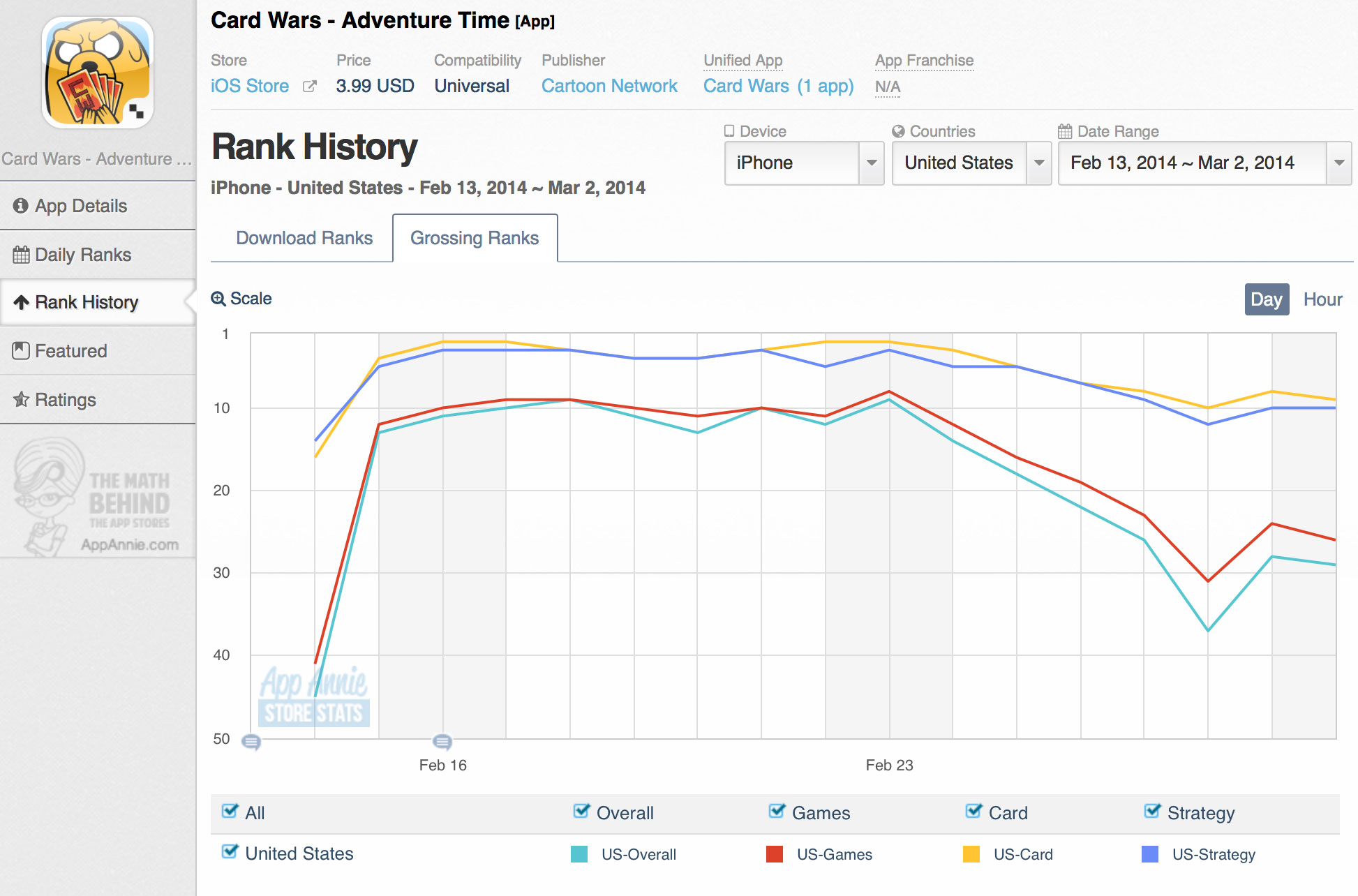Click the US-Card legend label
The image size is (1358, 896).
1023,854
